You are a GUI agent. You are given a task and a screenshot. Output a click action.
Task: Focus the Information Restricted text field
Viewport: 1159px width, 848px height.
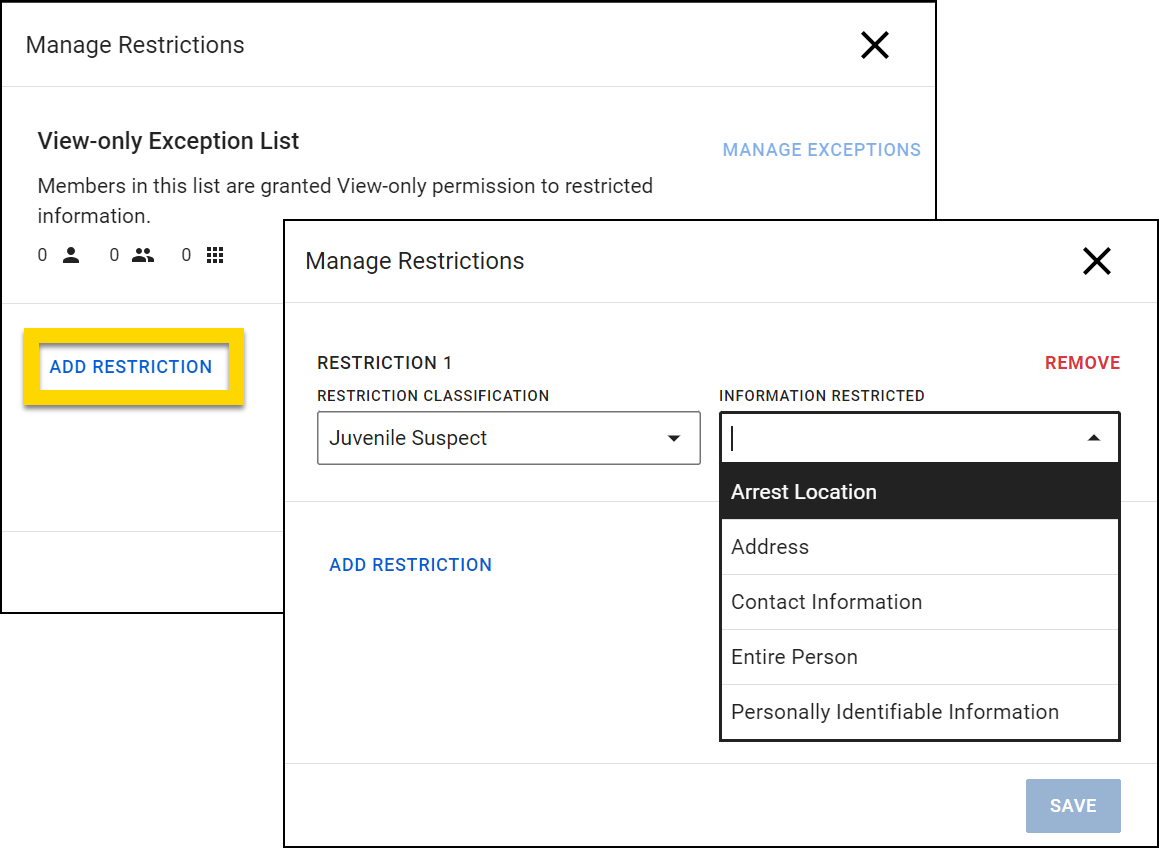point(900,438)
